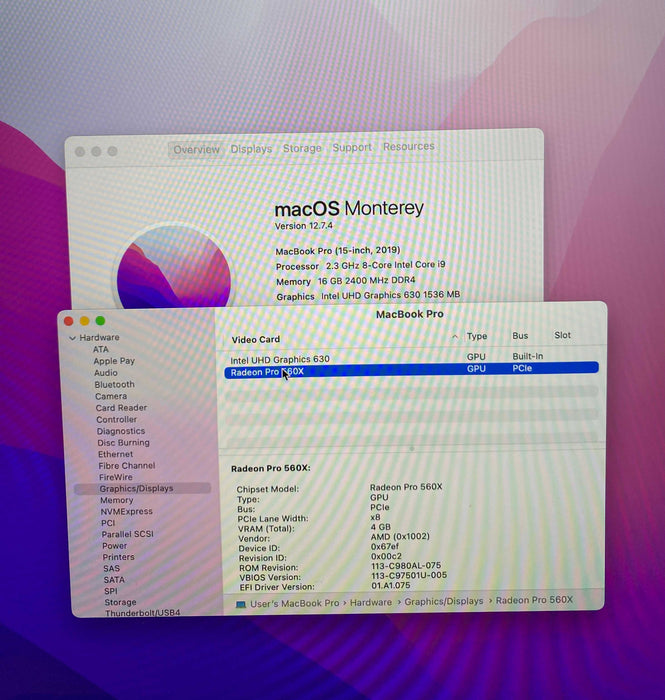This screenshot has width=665, height=700.
Task: Select PCI in the hardware sidebar
Action: click(108, 523)
